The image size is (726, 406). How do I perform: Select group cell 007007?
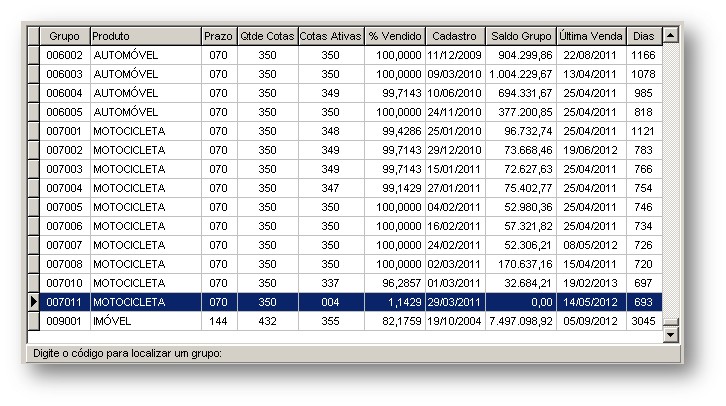point(64,245)
